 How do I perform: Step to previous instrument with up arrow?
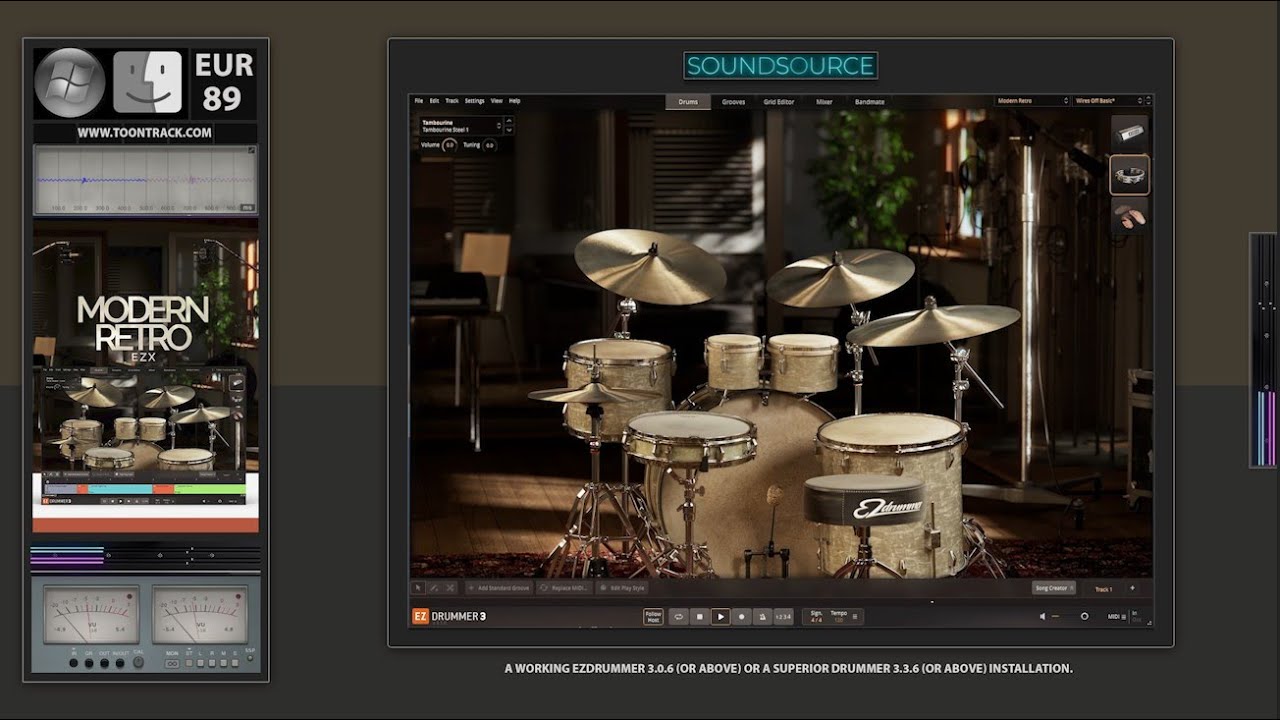[509, 120]
